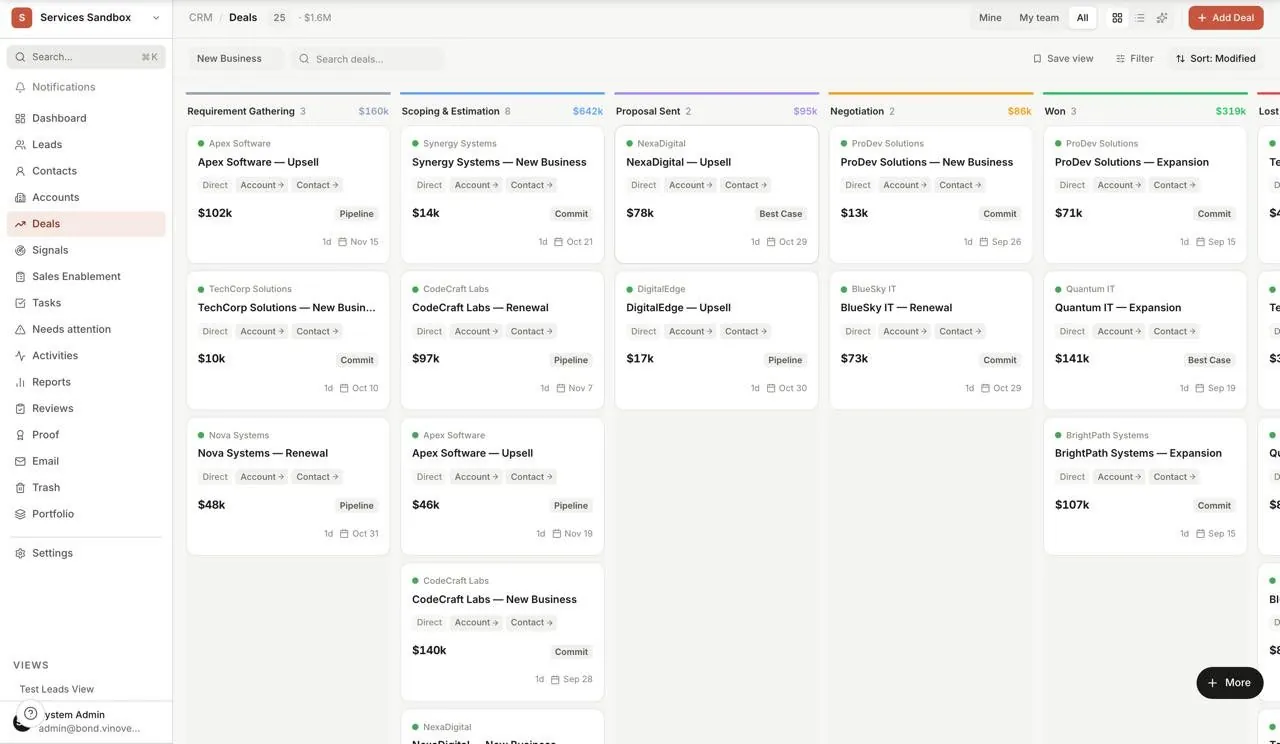Click the Proof sidebar icon
Viewport: 1280px width, 744px height.
coord(20,435)
